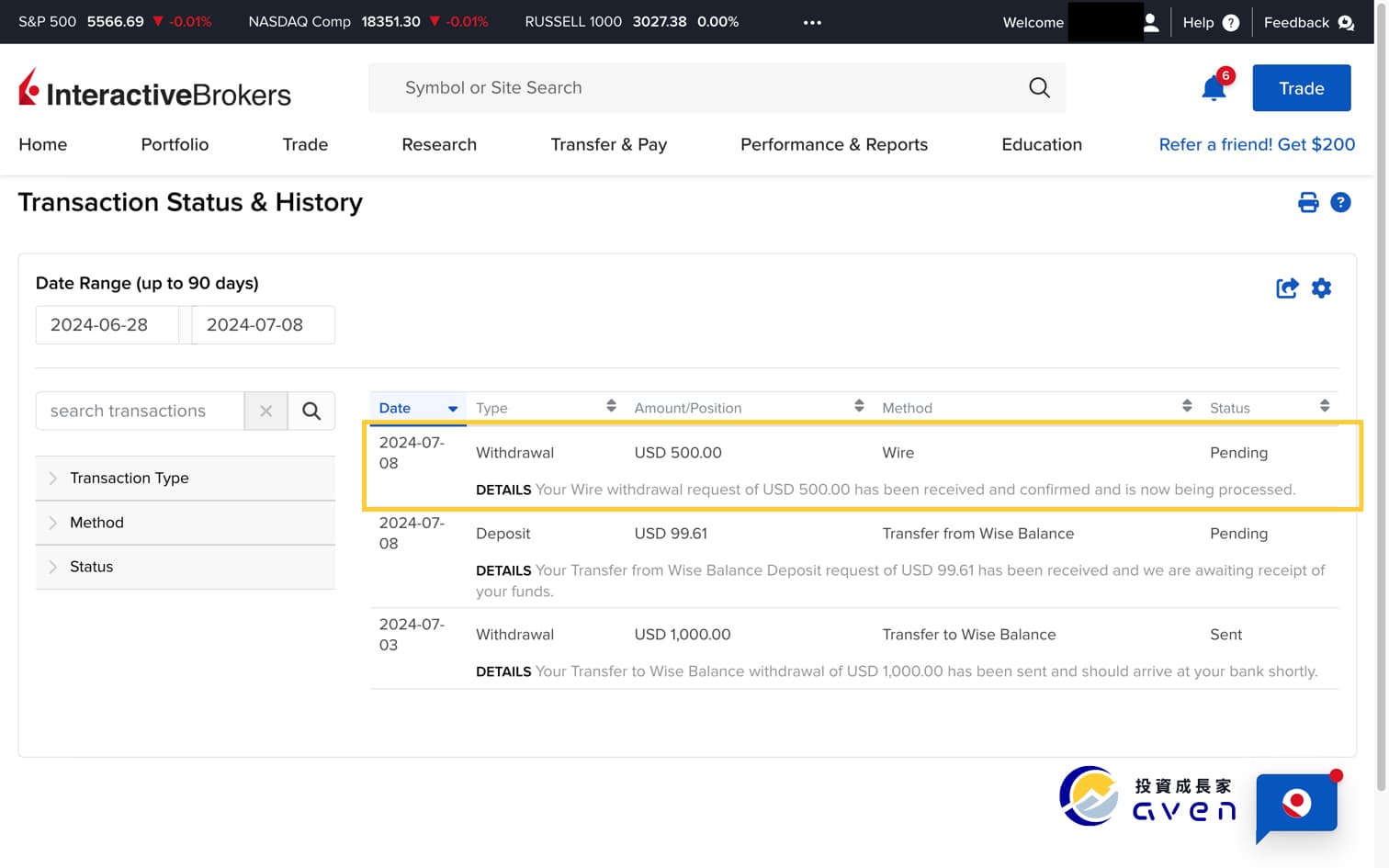This screenshot has width=1389, height=868.
Task: Open the Trade navigation menu
Action: point(305,144)
